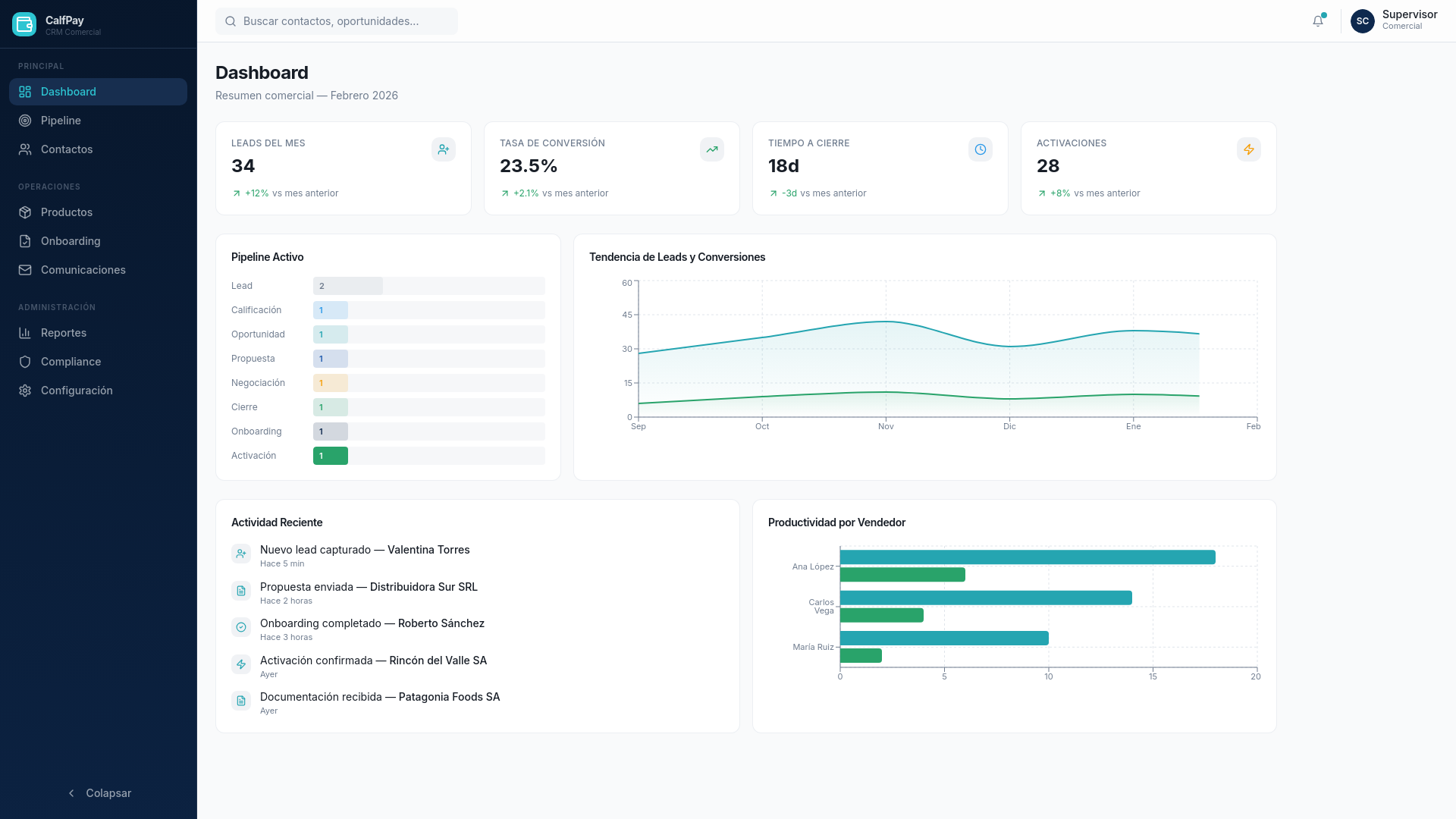Click the Tiempo a Cierre clock icon
The height and width of the screenshot is (819, 1456).
click(x=981, y=149)
